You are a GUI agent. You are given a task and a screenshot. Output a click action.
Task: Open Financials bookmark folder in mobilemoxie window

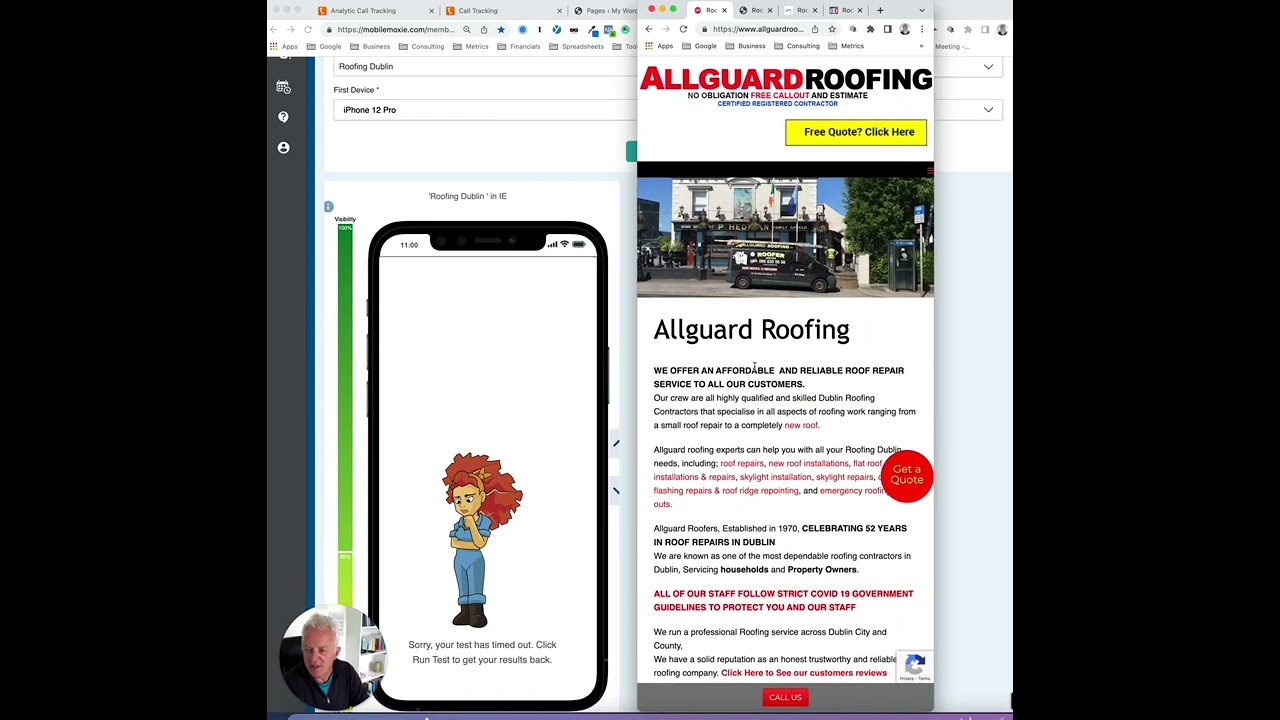click(519, 46)
